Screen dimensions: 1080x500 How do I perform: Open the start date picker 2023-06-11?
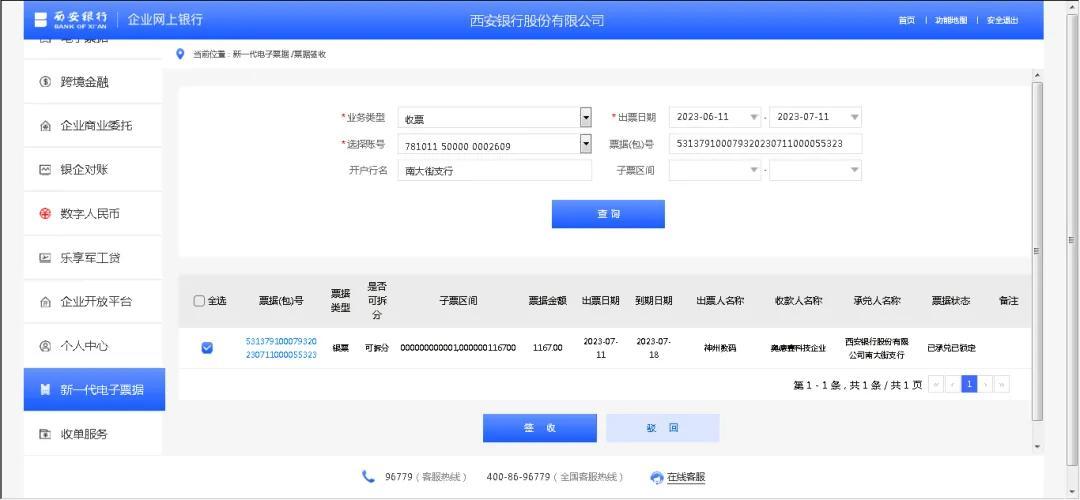click(x=715, y=117)
